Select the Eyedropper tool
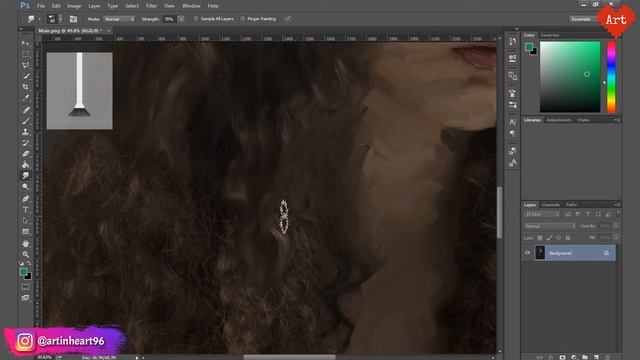640x360 pixels. click(x=25, y=98)
